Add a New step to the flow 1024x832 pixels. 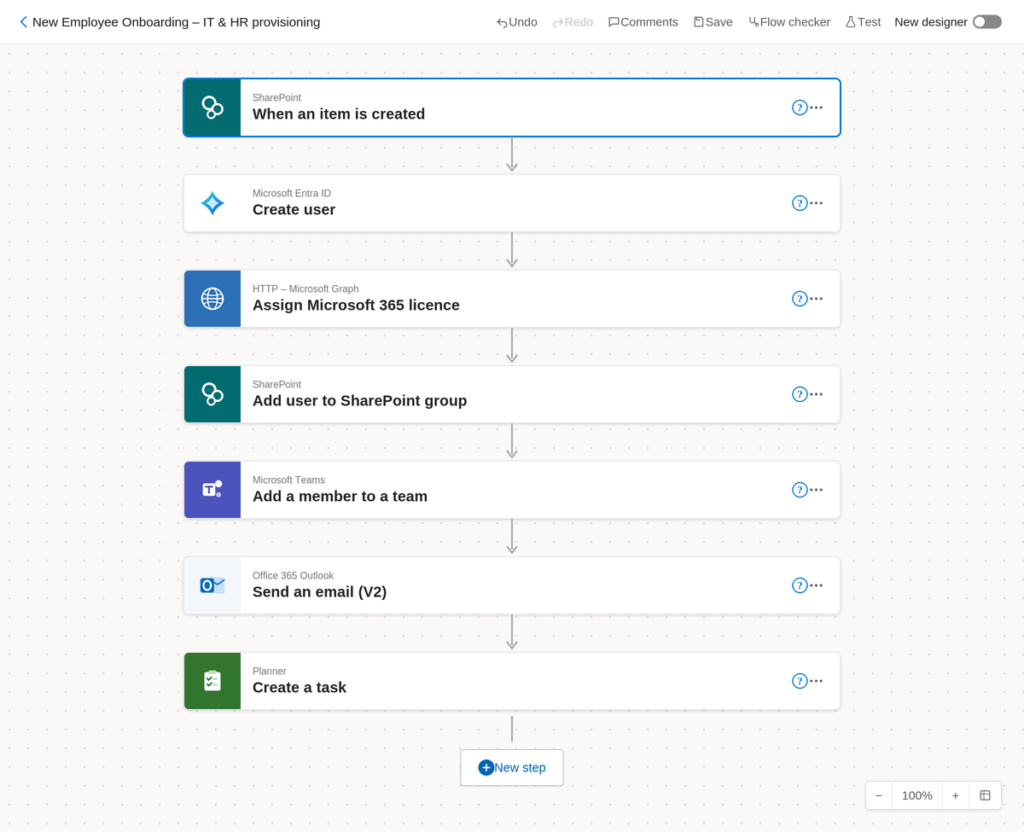[x=512, y=767]
